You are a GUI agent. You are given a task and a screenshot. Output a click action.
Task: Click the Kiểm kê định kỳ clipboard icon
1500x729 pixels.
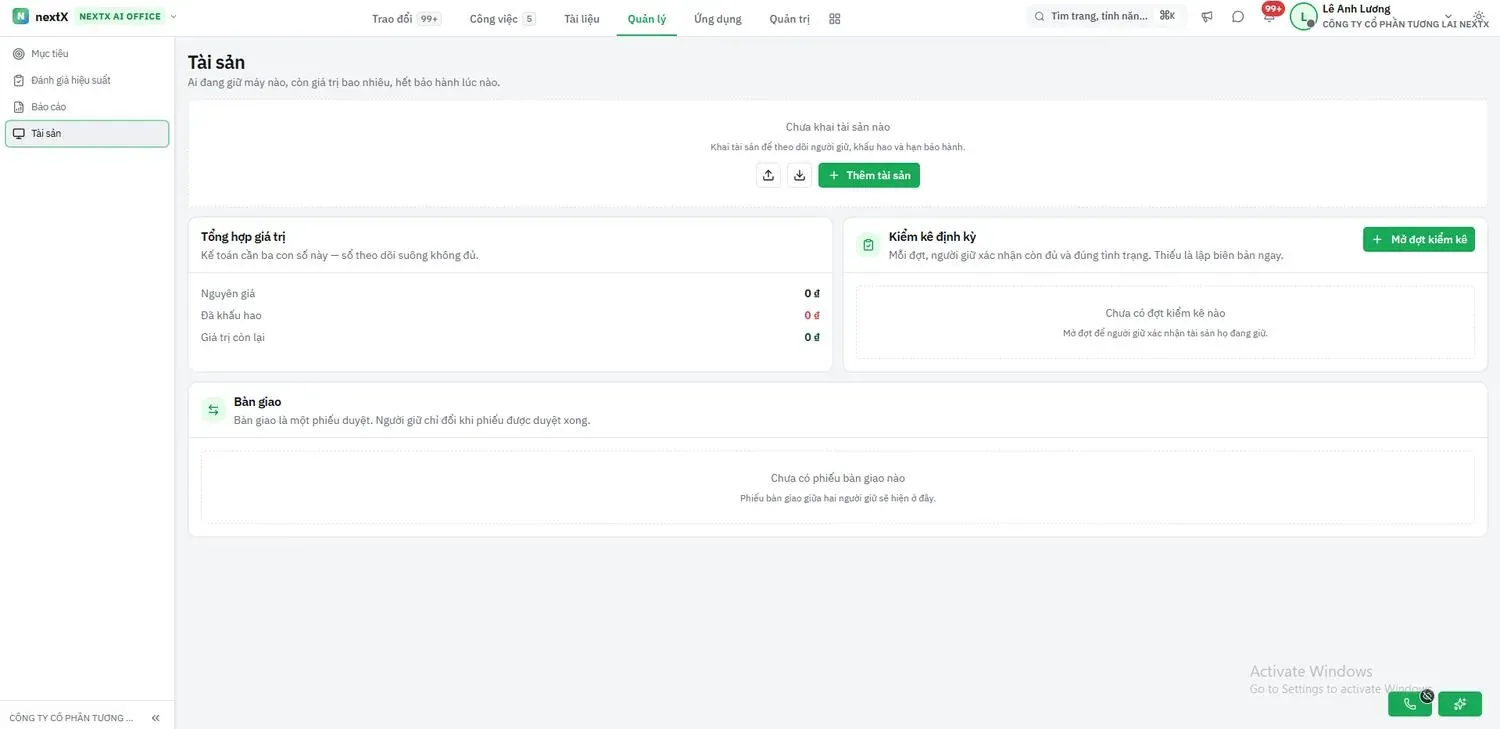[868, 245]
